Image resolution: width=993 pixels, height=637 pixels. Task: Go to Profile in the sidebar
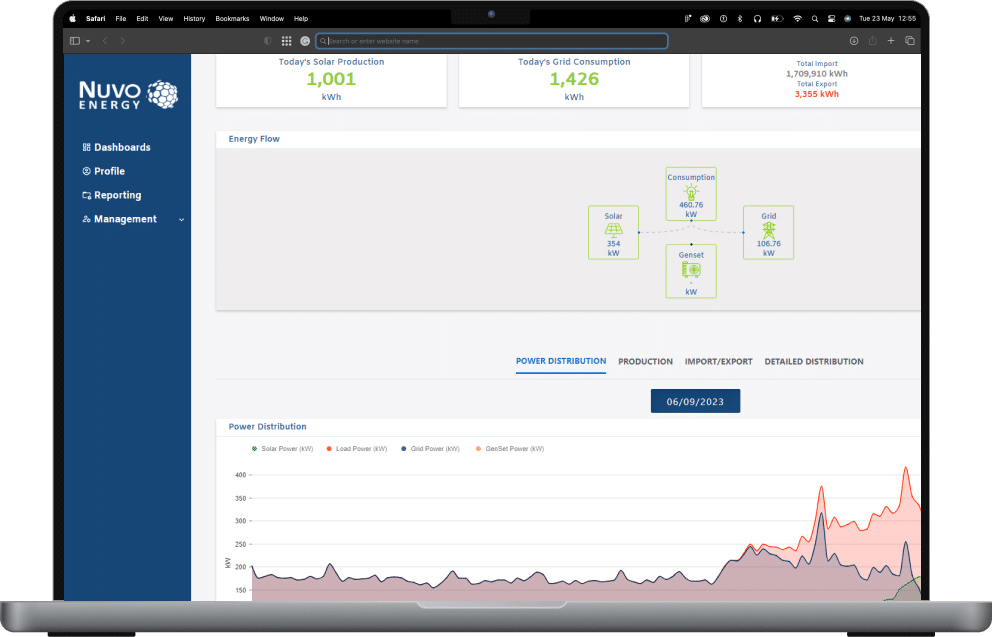click(109, 171)
